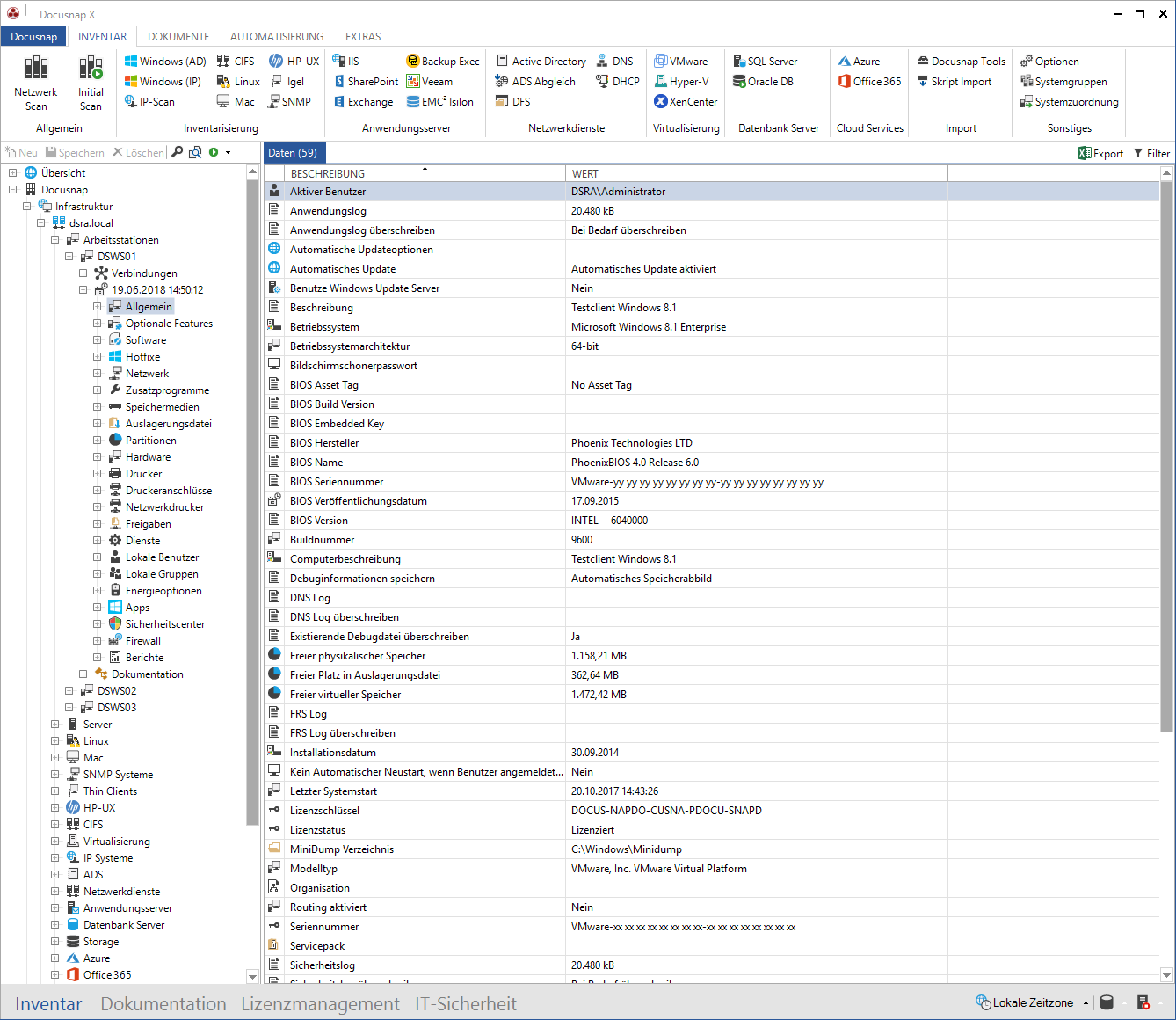Expand the Software tree node
This screenshot has height=1020, width=1176.
(x=97, y=340)
